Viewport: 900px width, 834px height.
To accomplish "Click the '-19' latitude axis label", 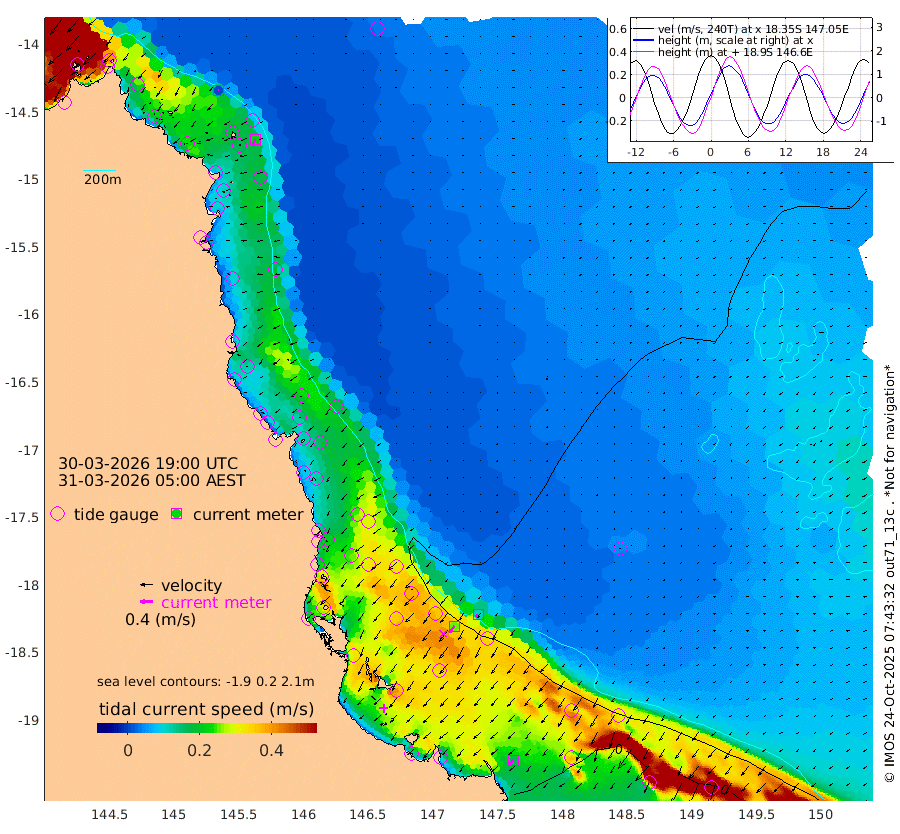I will click(28, 720).
